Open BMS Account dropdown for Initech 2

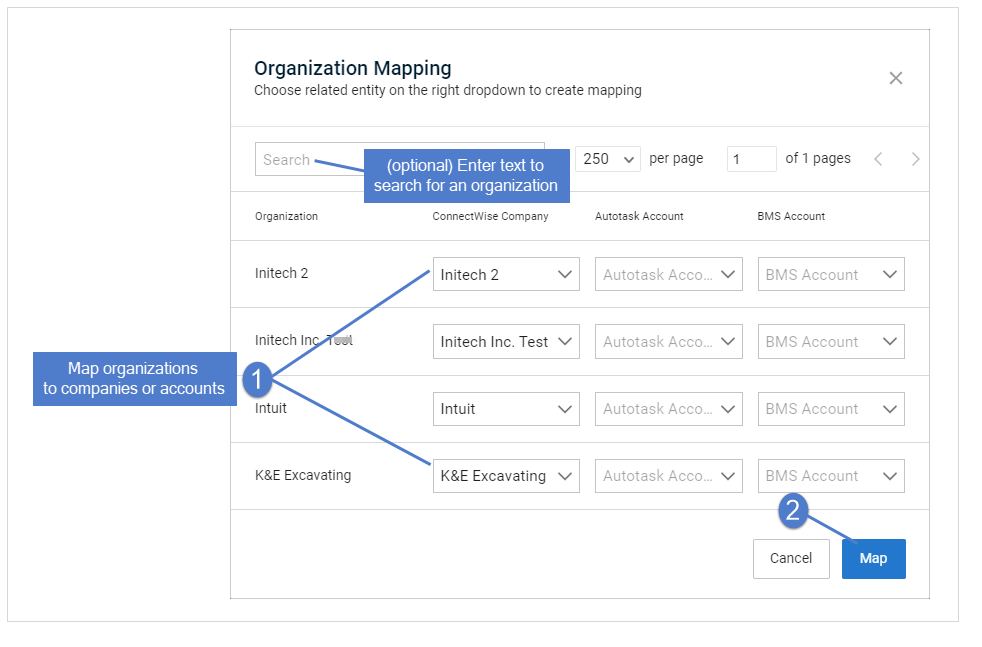click(x=831, y=274)
